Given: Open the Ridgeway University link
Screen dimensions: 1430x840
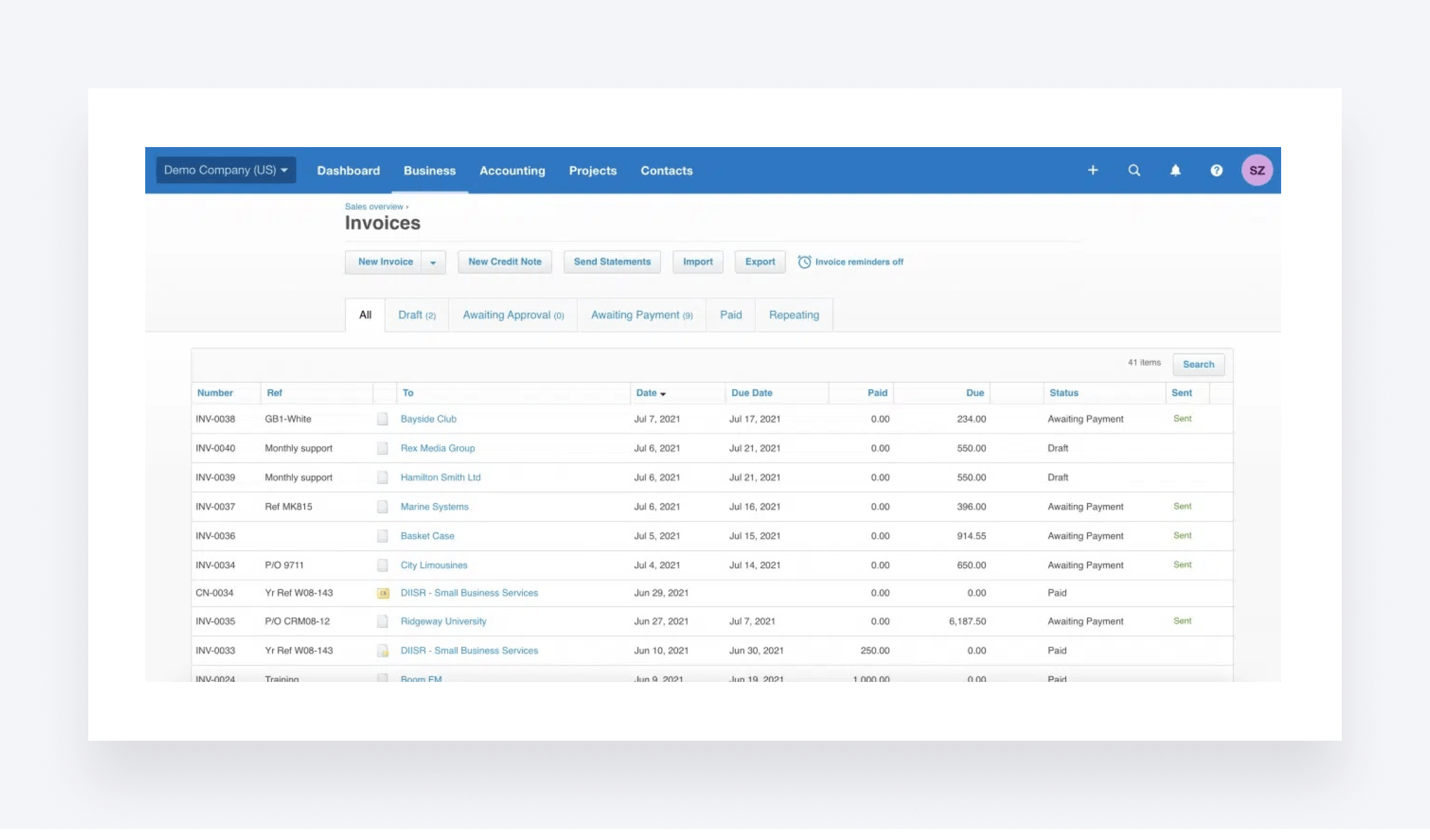Looking at the screenshot, I should coord(443,621).
